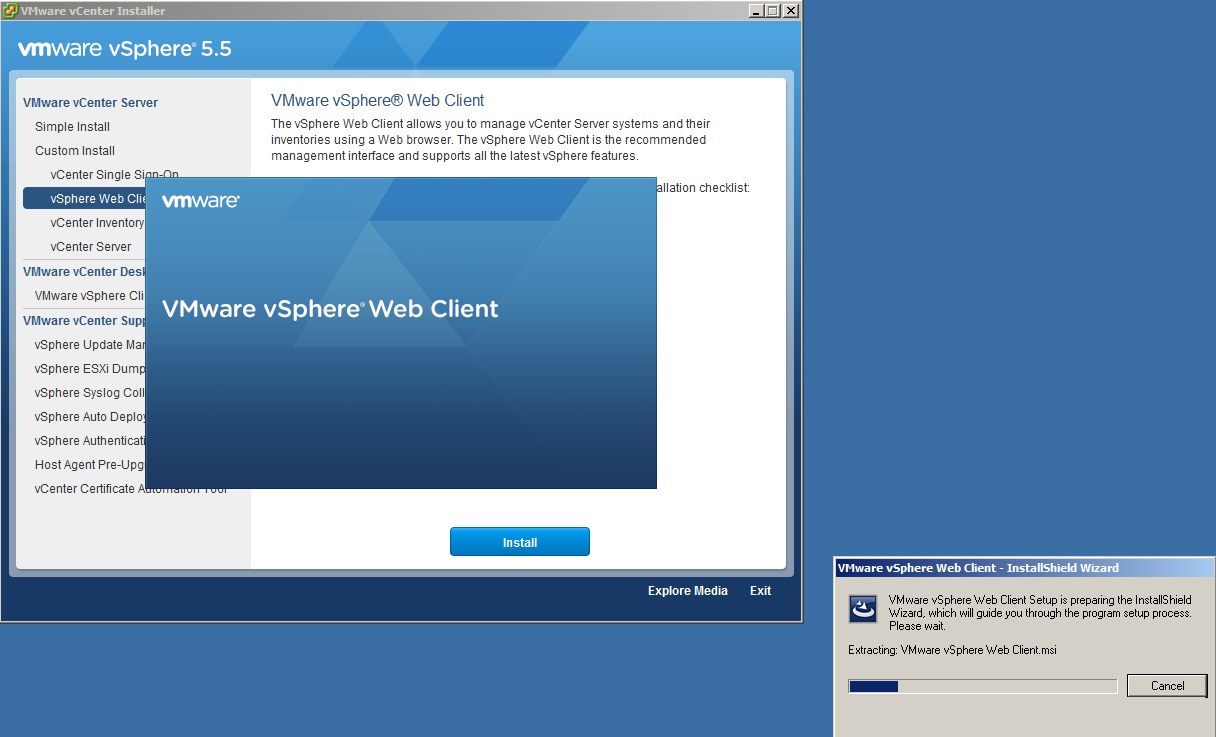Pick vCenter Server under Custom Install
Screen dimensions: 1216x737
[91, 247]
